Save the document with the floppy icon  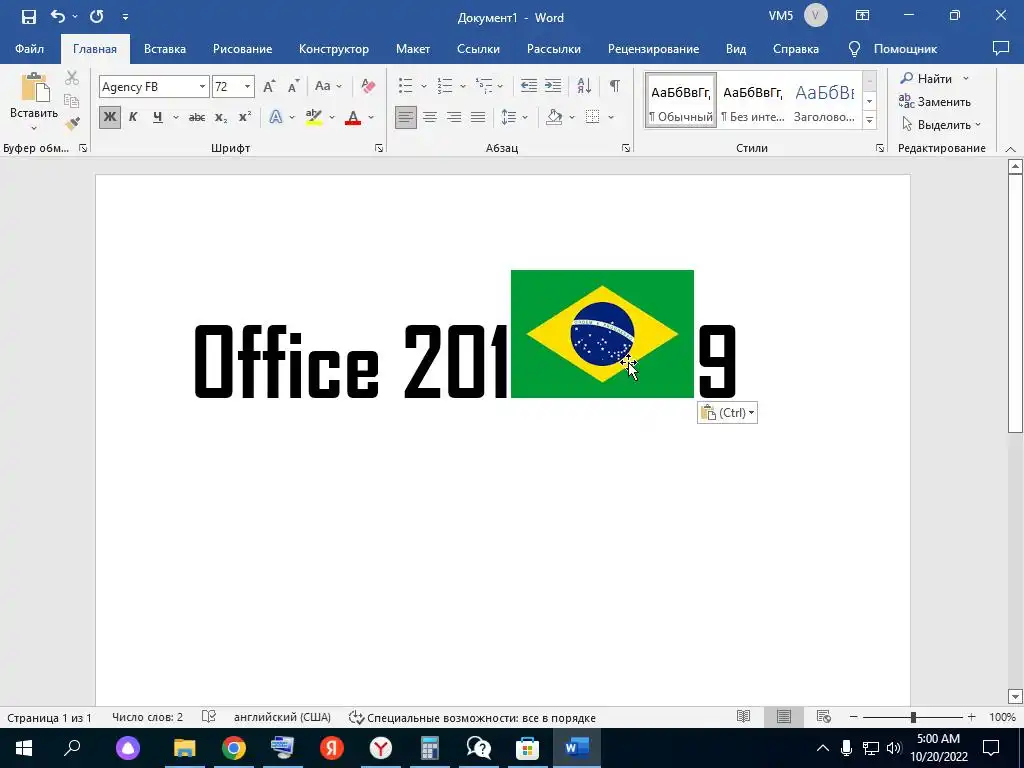pyautogui.click(x=29, y=16)
